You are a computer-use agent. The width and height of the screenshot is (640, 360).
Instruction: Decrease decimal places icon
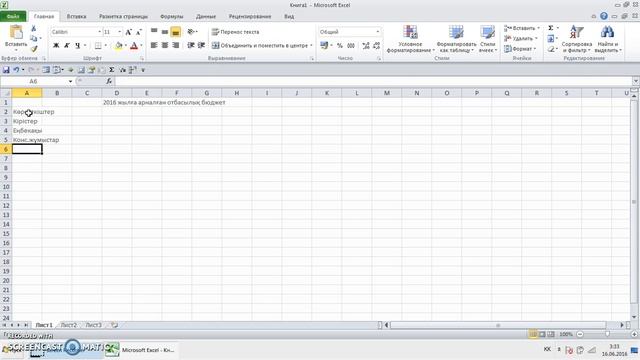click(376, 45)
